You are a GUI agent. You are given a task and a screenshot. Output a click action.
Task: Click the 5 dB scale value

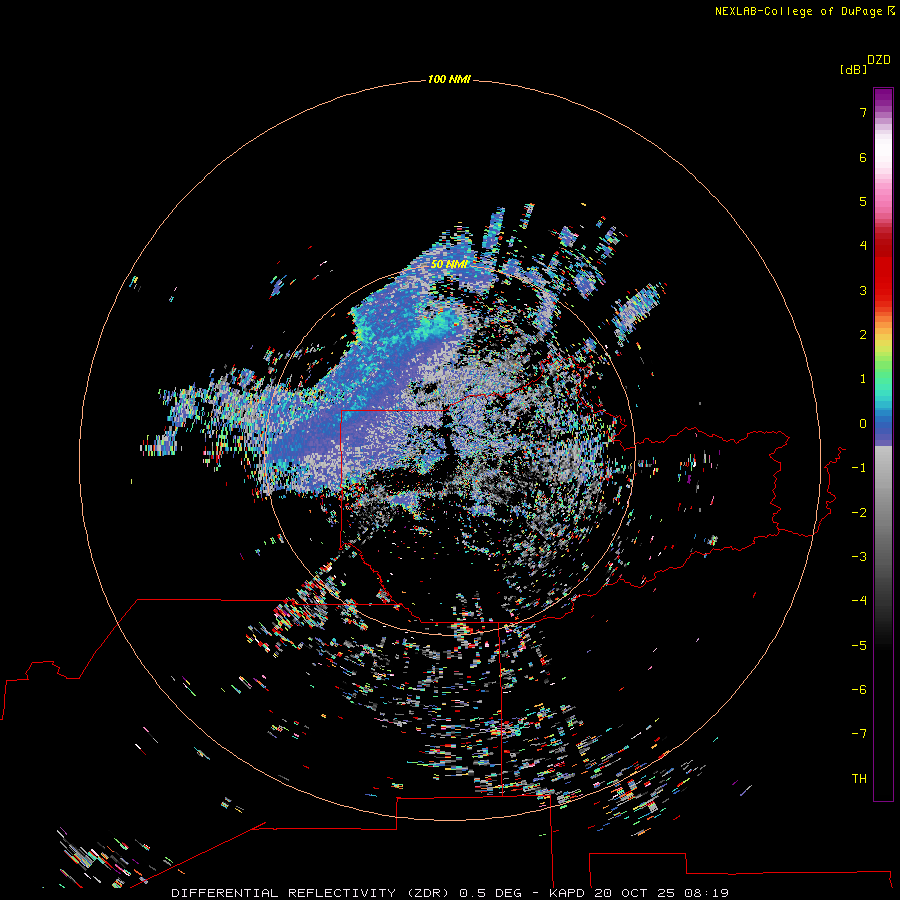[x=863, y=201]
